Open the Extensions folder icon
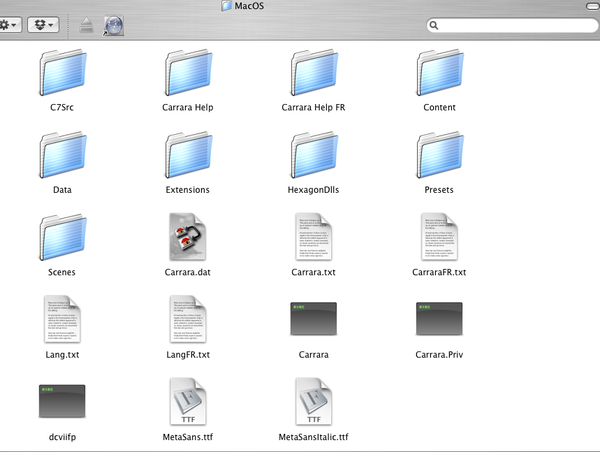This screenshot has height=452, width=600. click(188, 155)
